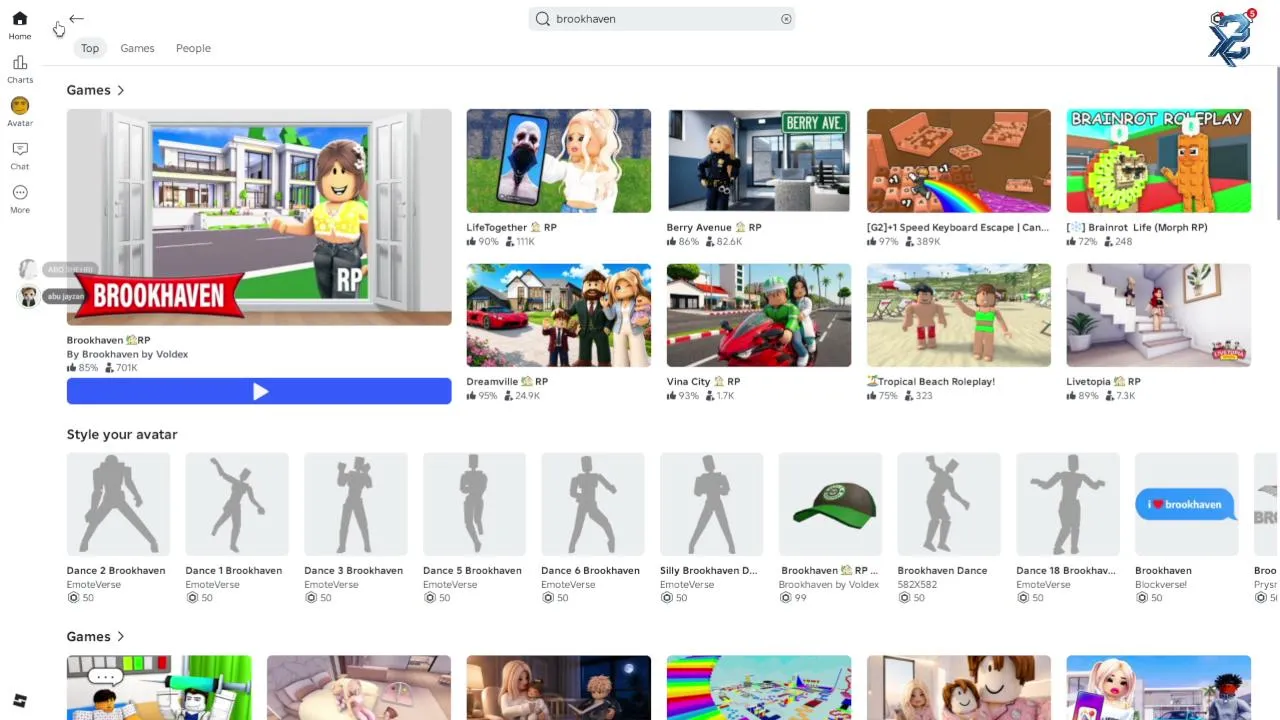Select the Dance 2 Brookhaven emote
Screen dimensions: 1280x720
[x=118, y=504]
